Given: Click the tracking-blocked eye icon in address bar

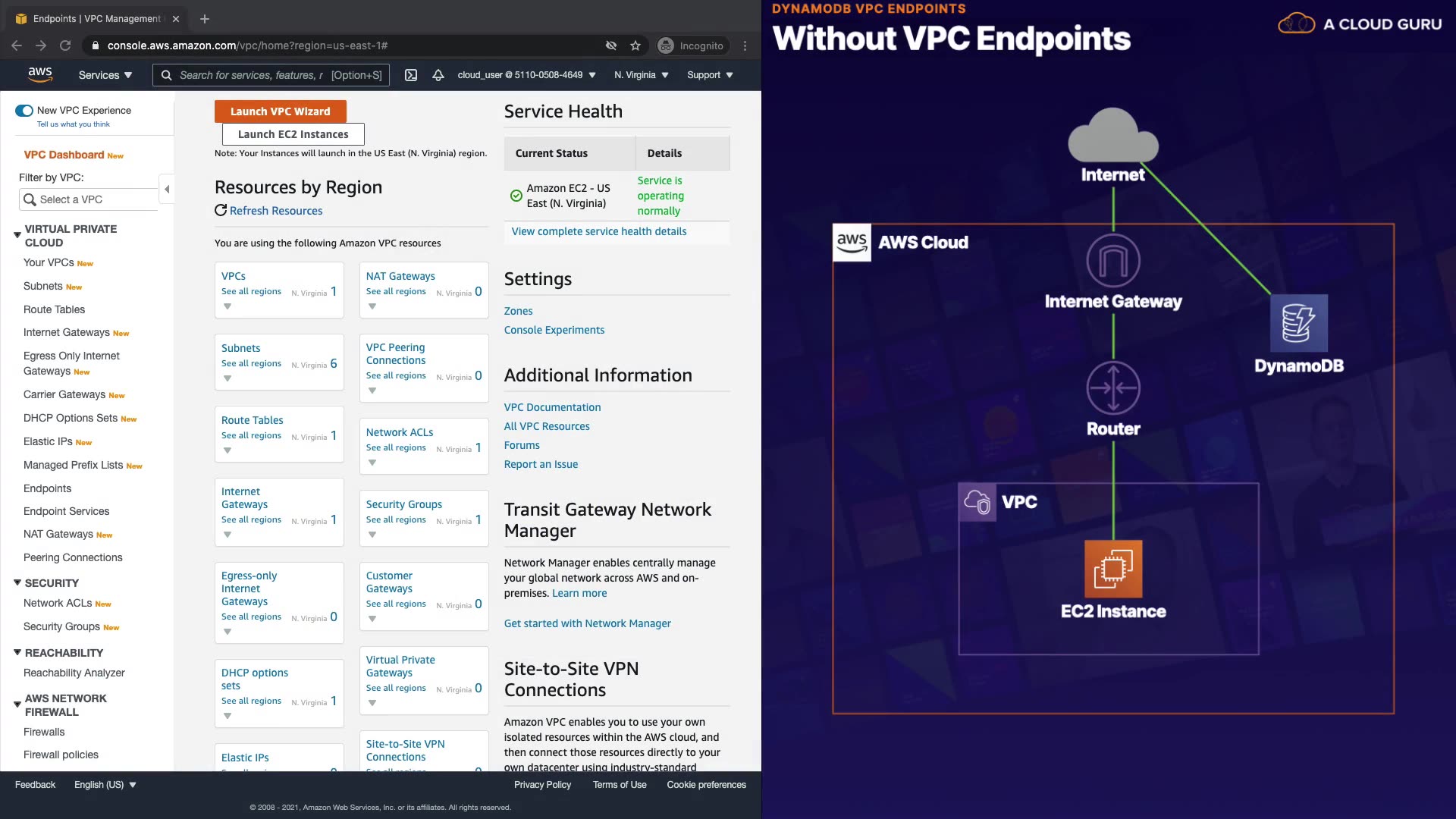Looking at the screenshot, I should (x=611, y=45).
